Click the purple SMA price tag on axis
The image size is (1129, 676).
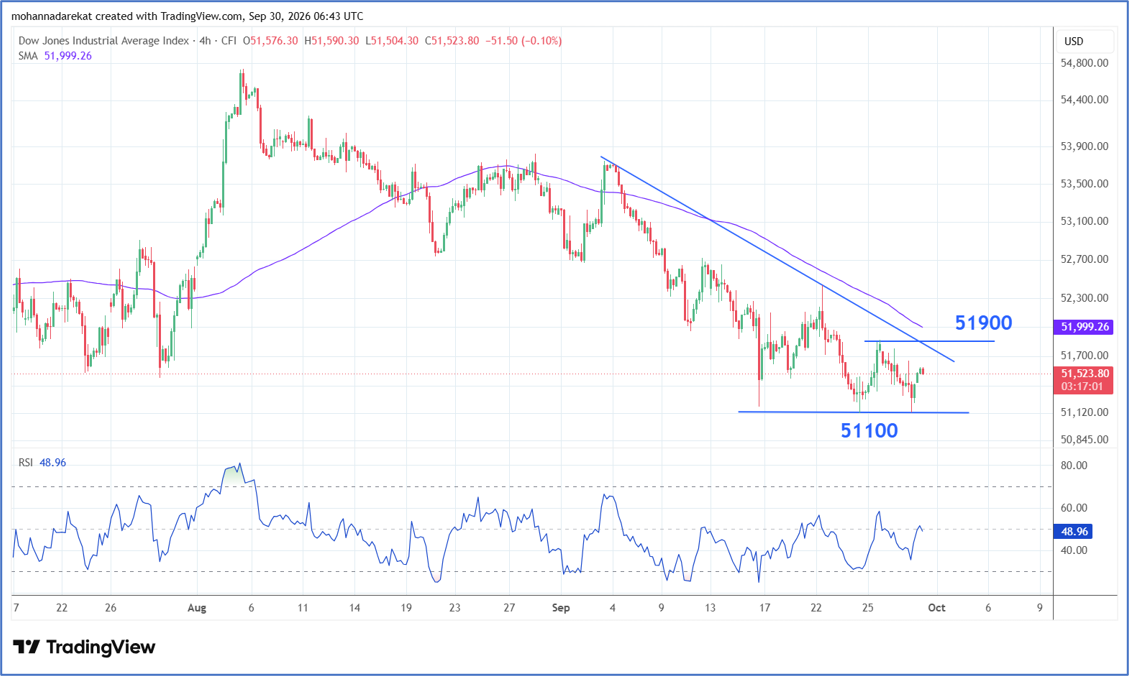pyautogui.click(x=1084, y=327)
